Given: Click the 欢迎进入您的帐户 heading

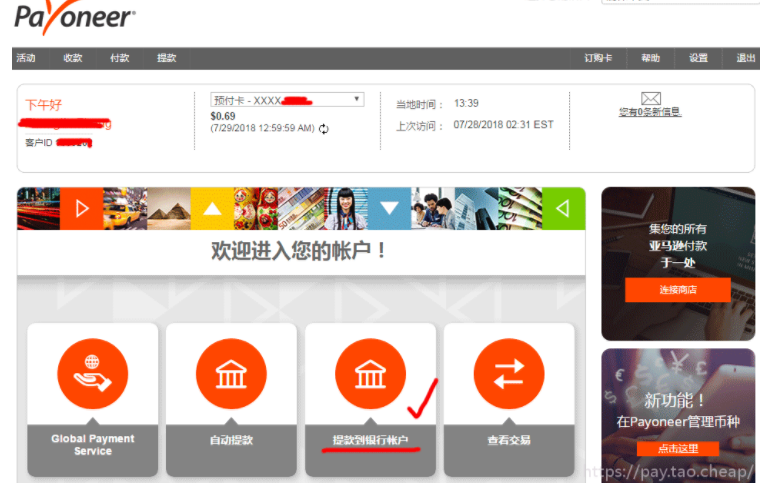Looking at the screenshot, I should [x=299, y=251].
